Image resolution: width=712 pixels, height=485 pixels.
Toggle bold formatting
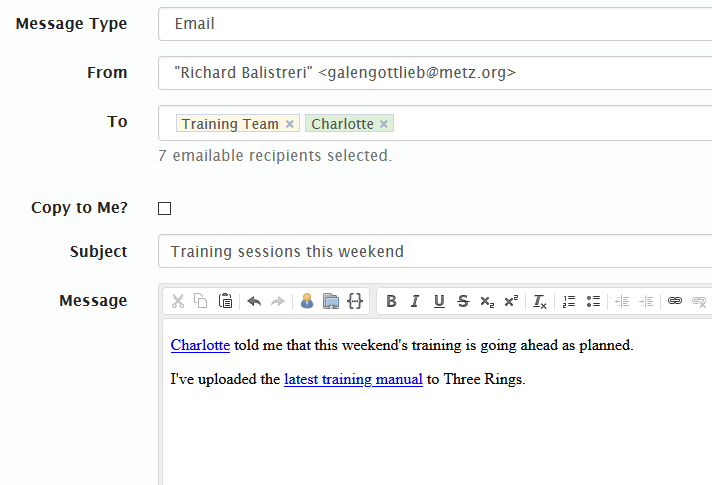pyautogui.click(x=391, y=301)
